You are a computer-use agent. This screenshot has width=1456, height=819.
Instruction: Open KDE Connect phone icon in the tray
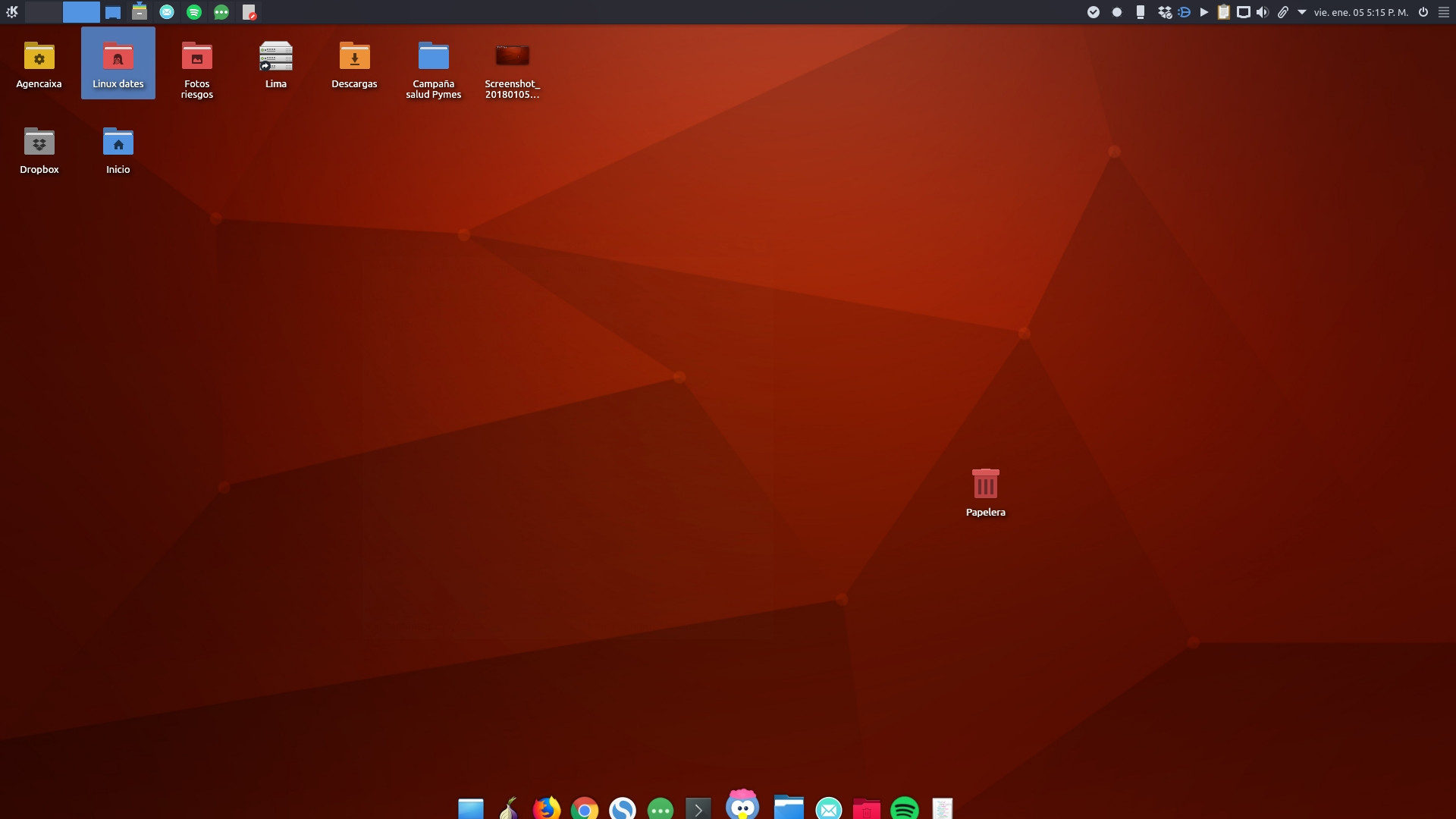click(x=1141, y=12)
